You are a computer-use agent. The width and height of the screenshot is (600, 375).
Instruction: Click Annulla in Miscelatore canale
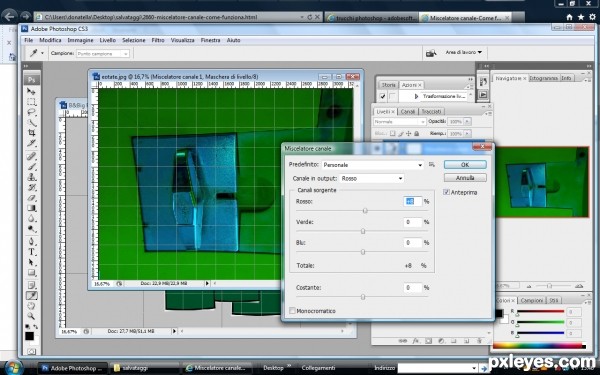[465, 178]
